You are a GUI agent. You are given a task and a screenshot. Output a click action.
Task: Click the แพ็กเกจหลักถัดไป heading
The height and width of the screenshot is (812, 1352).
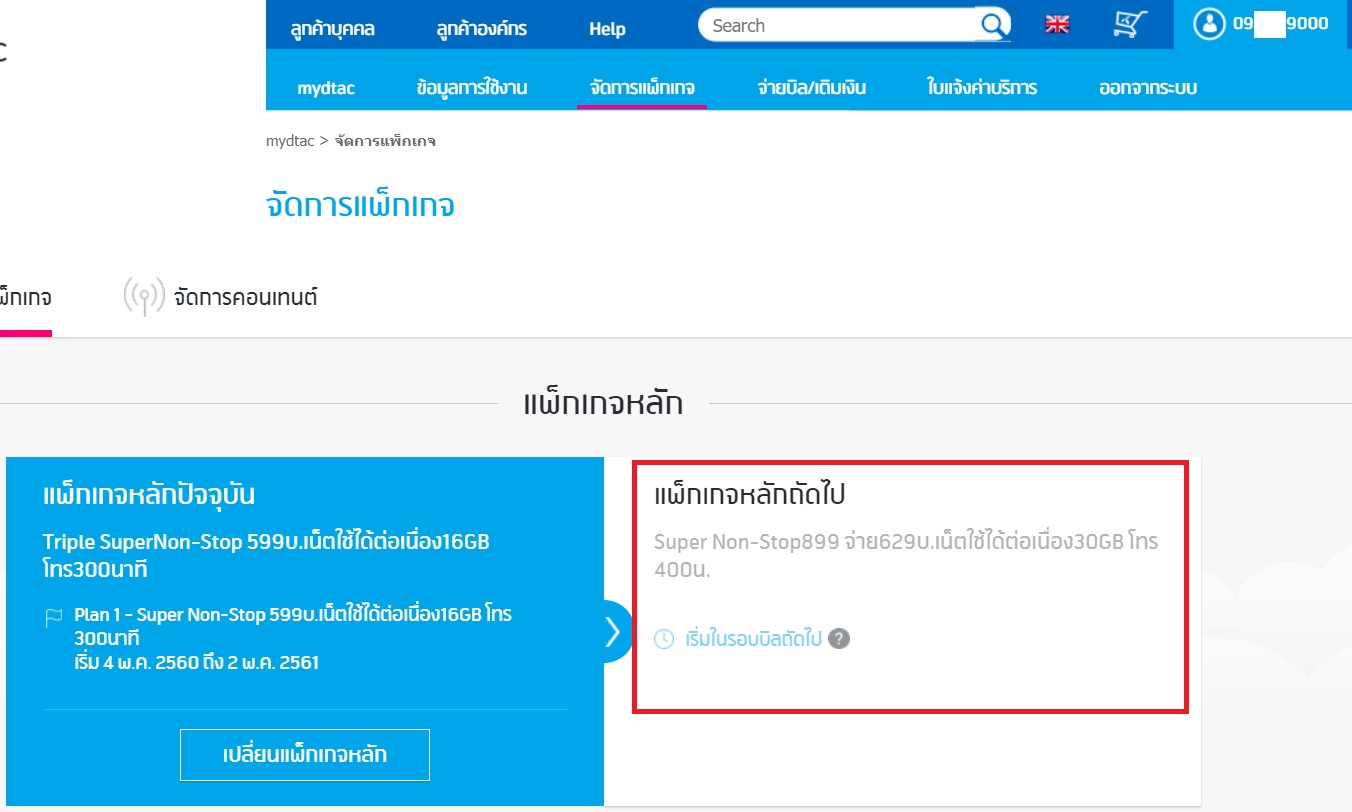click(x=751, y=495)
